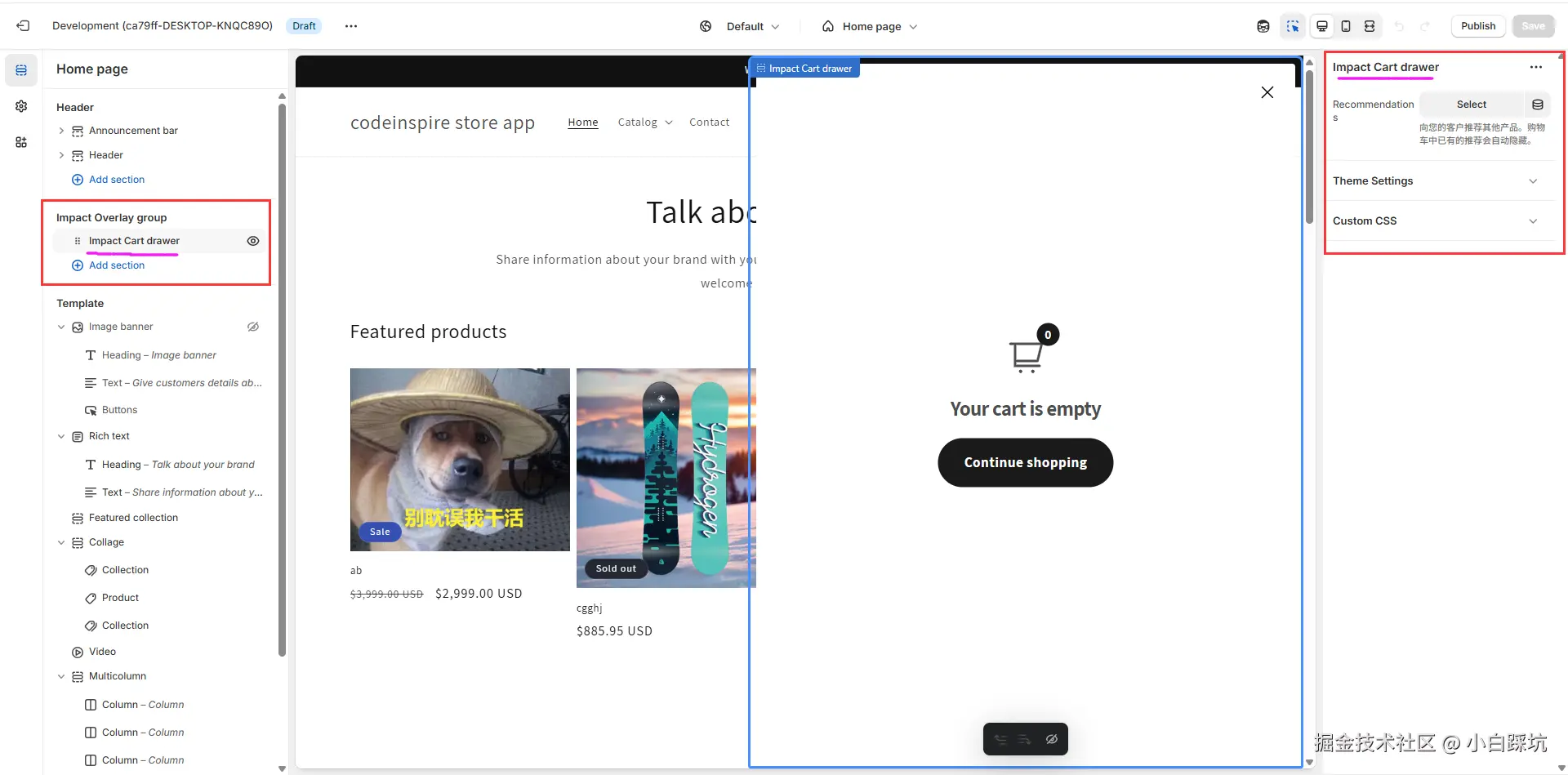
Task: Click the Save button
Action: pyautogui.click(x=1533, y=26)
